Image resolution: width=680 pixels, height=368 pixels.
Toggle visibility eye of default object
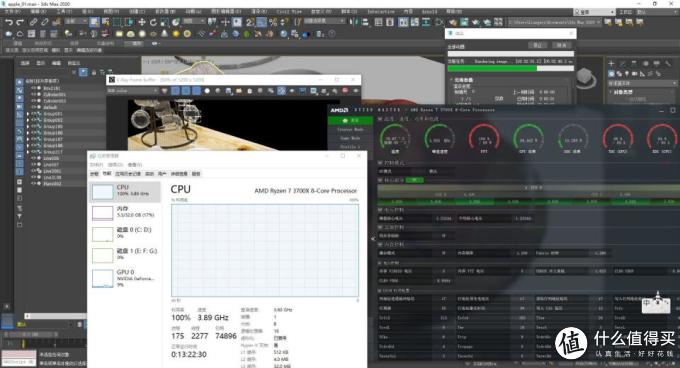(x=33, y=107)
